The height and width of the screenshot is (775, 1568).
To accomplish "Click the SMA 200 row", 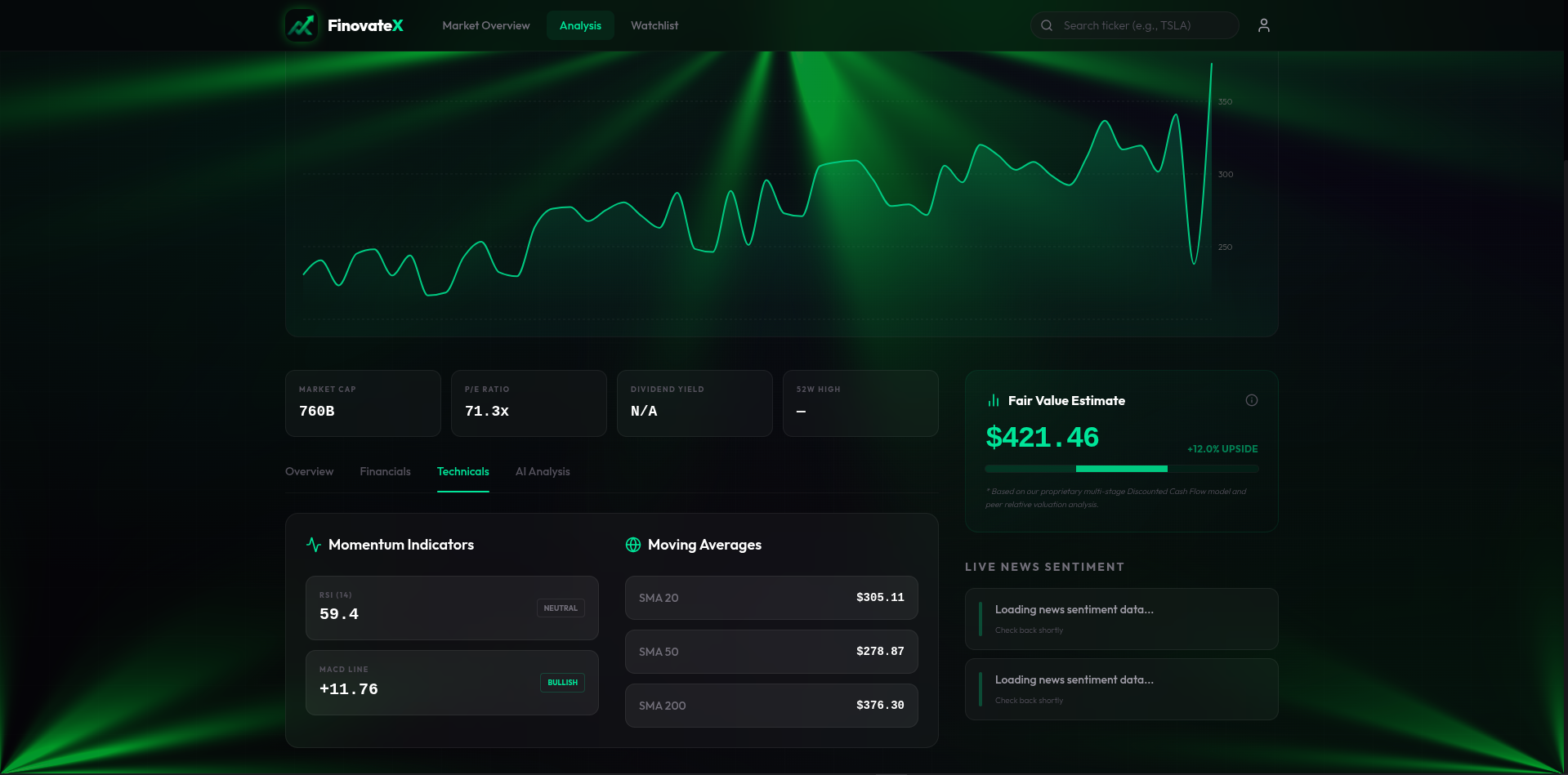I will pyautogui.click(x=771, y=706).
